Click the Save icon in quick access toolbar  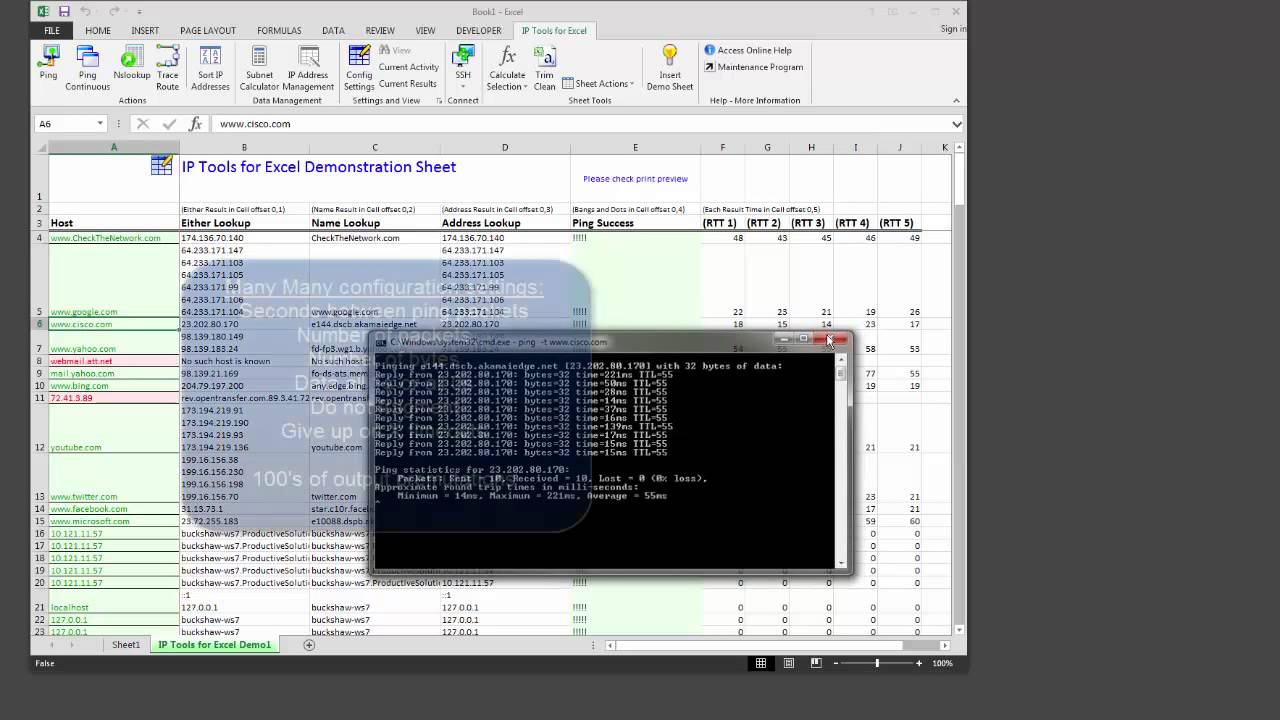point(64,11)
